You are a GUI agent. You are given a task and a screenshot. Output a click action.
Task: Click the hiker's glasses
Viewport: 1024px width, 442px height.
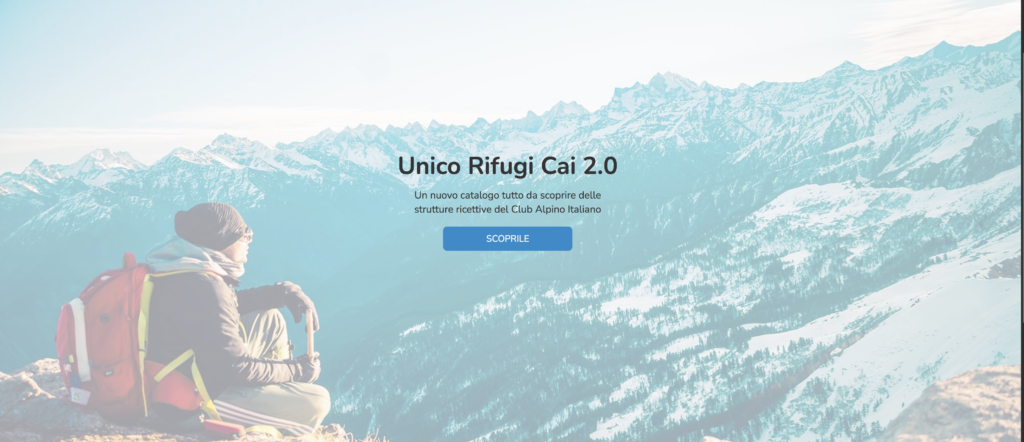coord(246,236)
